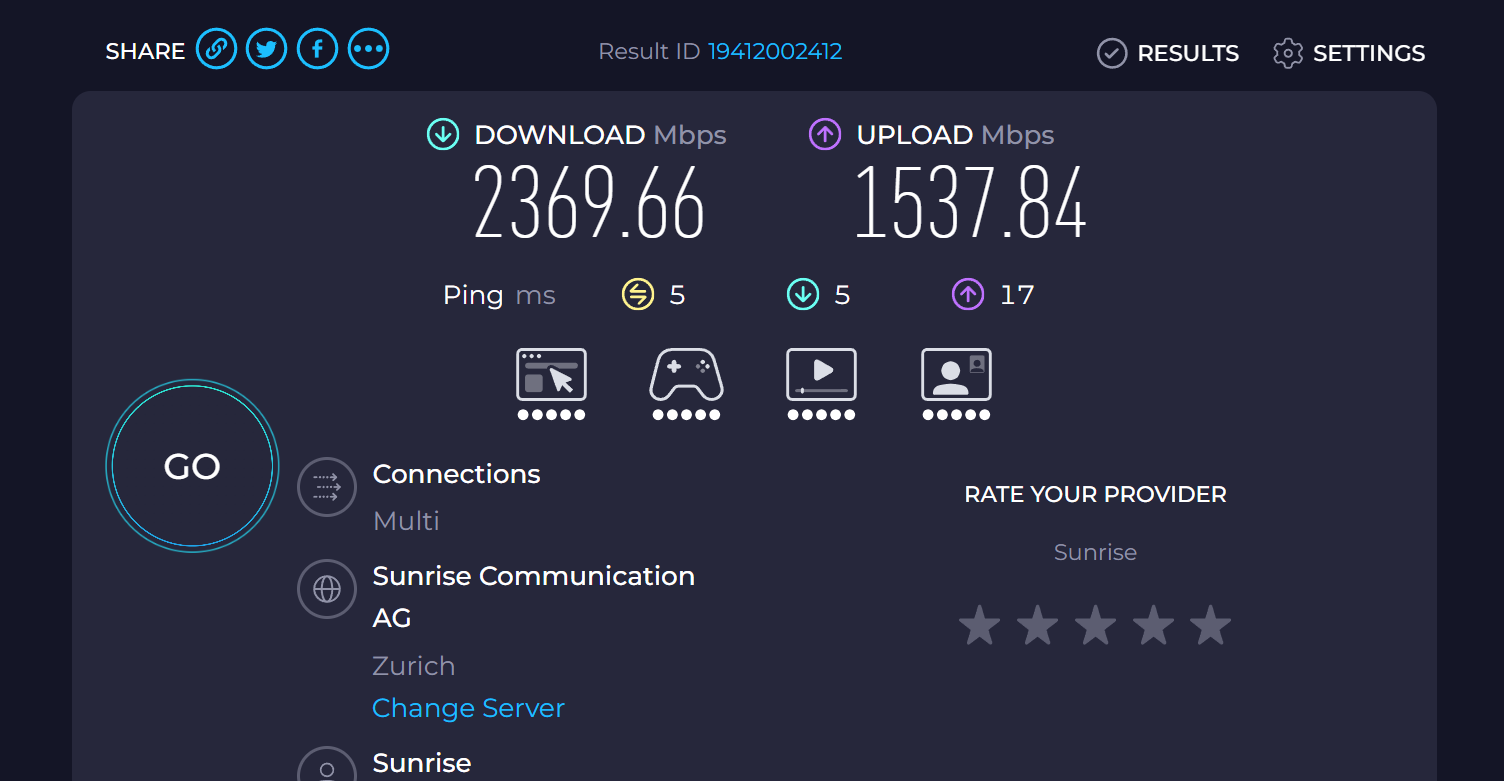Click the upload speed value 1537.84
1504x781 pixels.
pos(970,203)
